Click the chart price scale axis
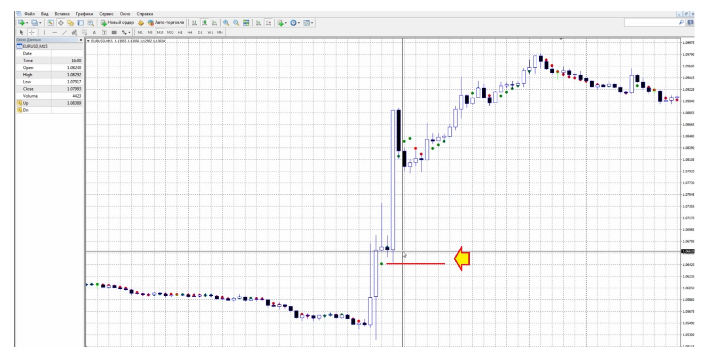 tap(688, 193)
